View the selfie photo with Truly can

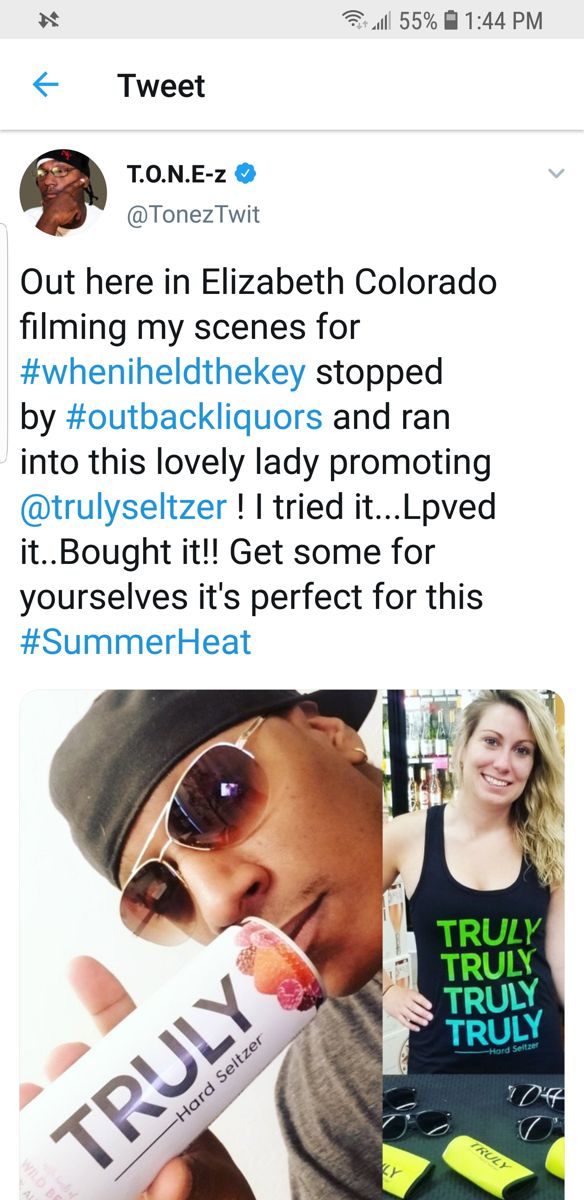(200, 944)
